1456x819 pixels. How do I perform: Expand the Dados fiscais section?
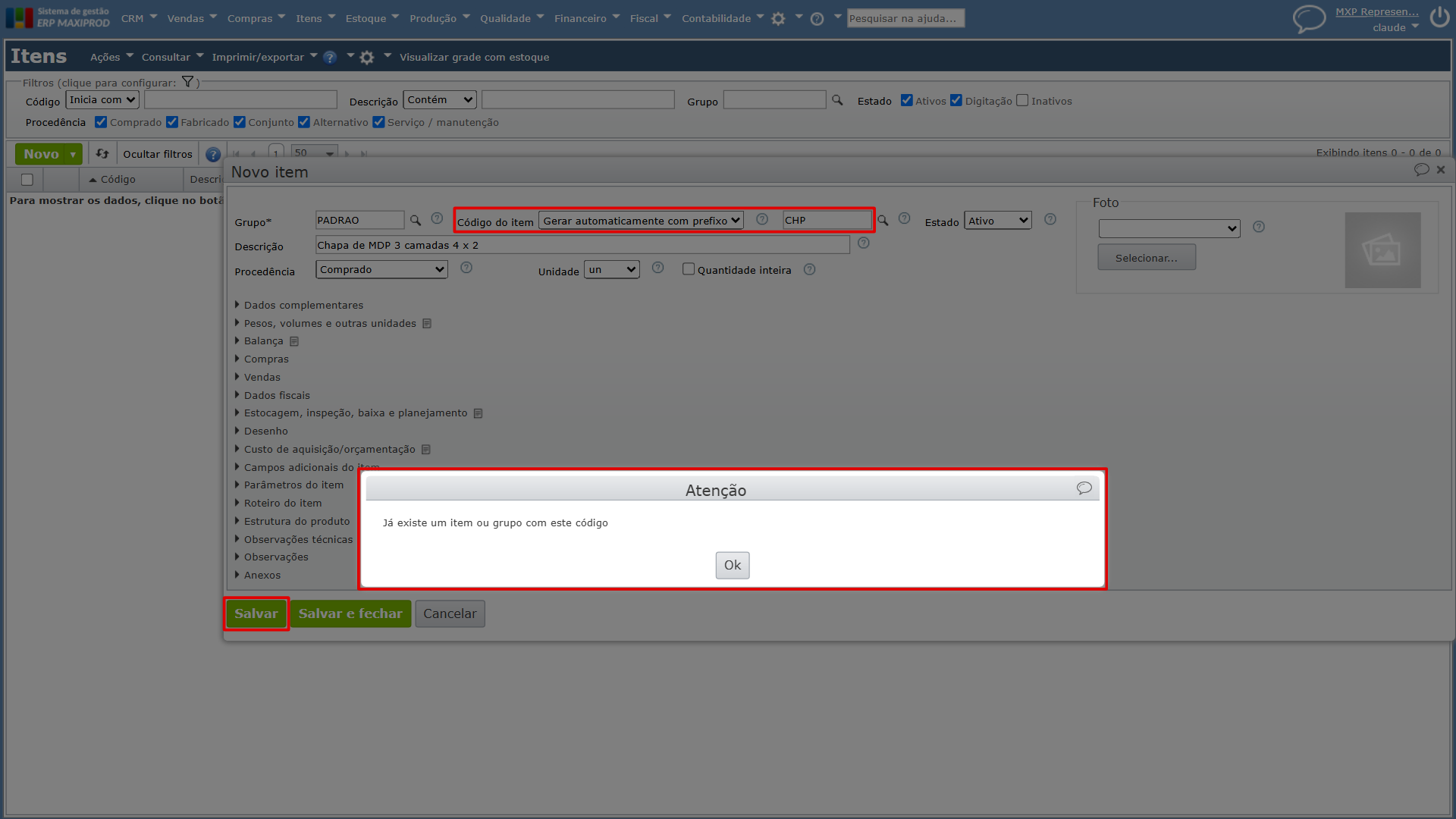(x=277, y=395)
